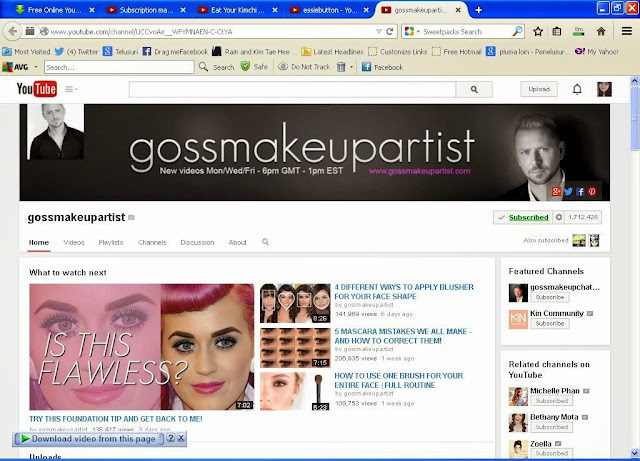Screen dimensions: 640x461
Task: Open the channel's Facebook banner icon
Action: [580, 192]
